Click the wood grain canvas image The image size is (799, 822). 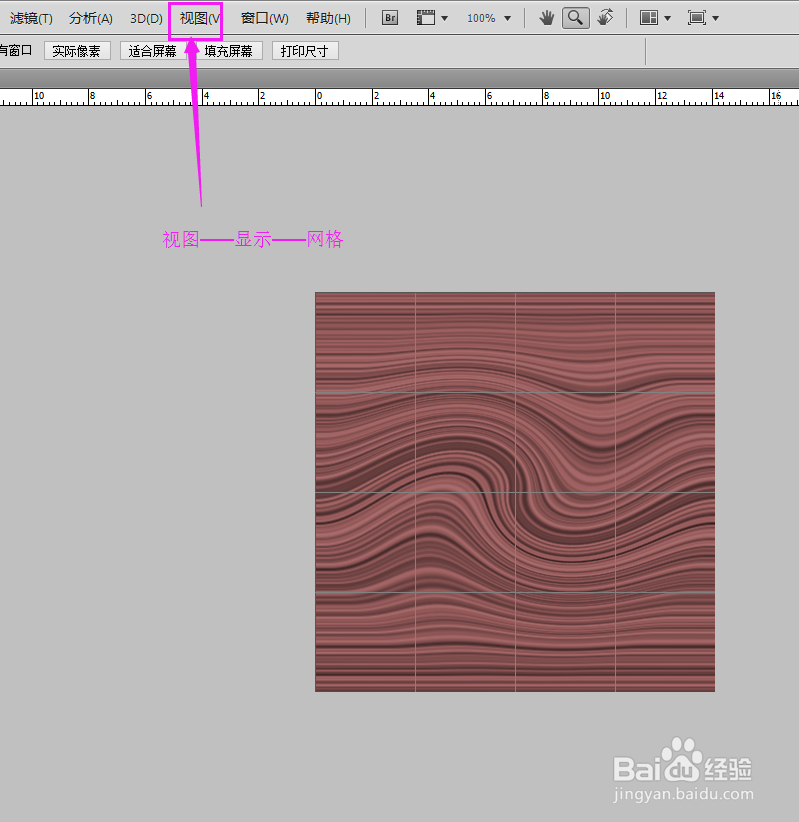(x=515, y=492)
